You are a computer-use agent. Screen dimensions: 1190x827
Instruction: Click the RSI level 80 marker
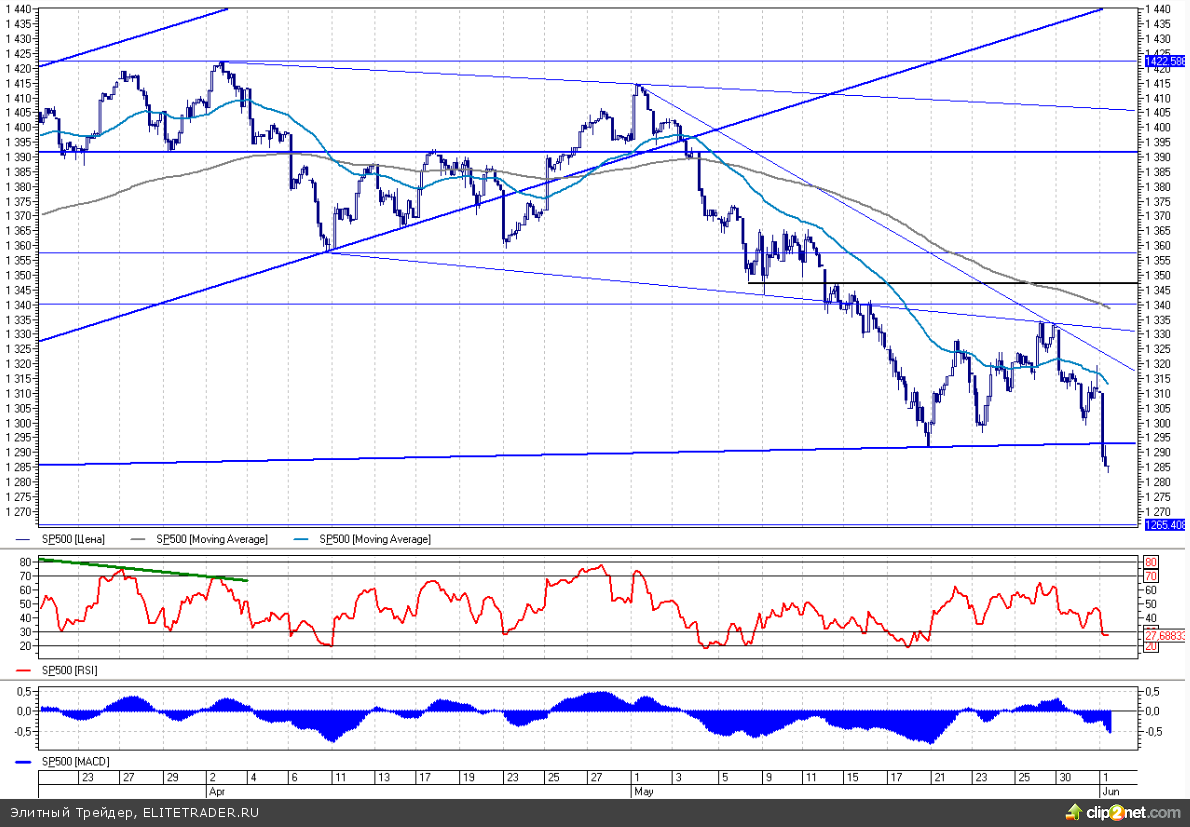[x=1150, y=562]
